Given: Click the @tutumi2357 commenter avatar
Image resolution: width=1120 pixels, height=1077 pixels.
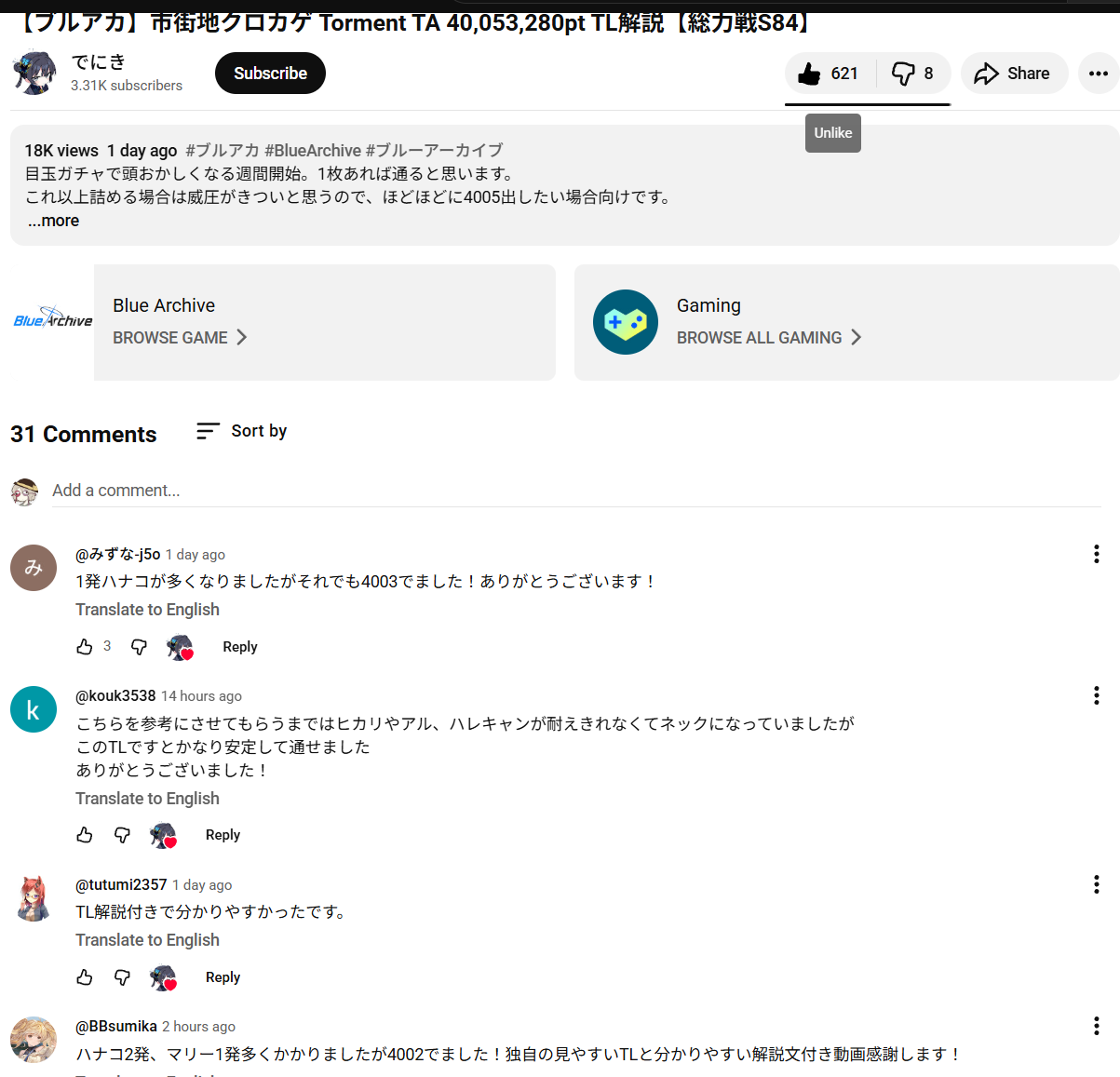Looking at the screenshot, I should coord(34,898).
